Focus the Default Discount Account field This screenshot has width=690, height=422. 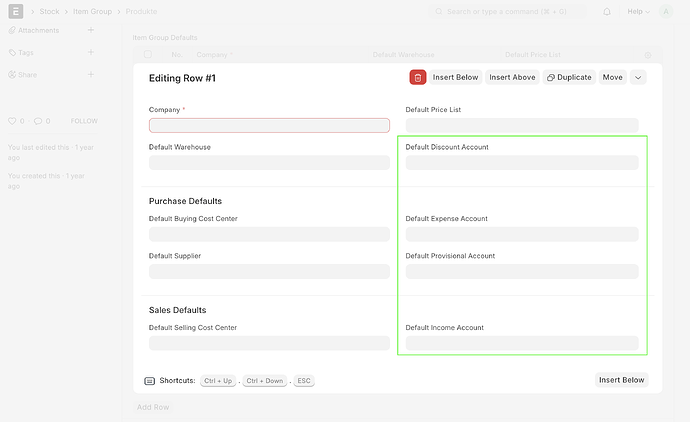pyautogui.click(x=522, y=163)
